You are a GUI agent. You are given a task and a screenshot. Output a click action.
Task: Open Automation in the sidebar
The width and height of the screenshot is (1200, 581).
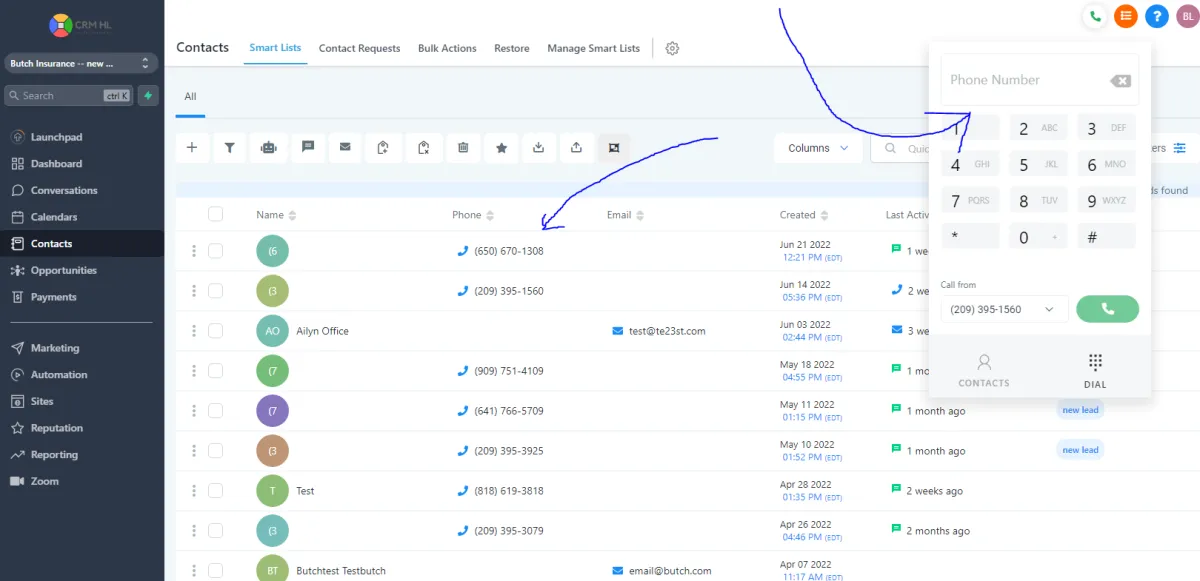(59, 375)
